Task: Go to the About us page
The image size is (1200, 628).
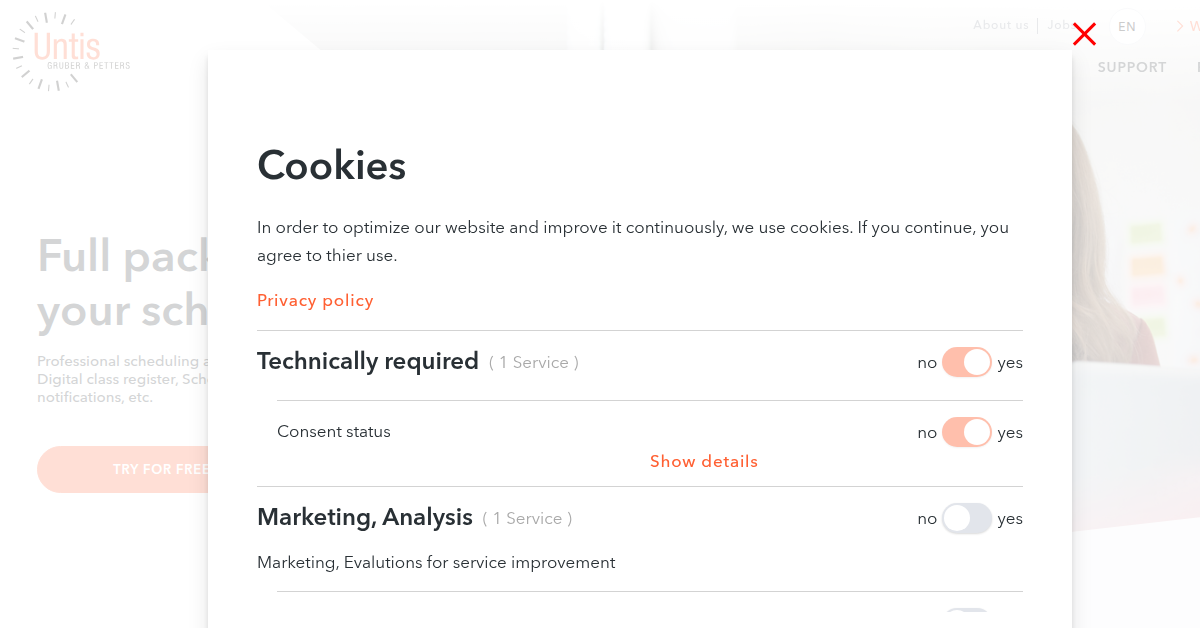Action: pos(1000,25)
